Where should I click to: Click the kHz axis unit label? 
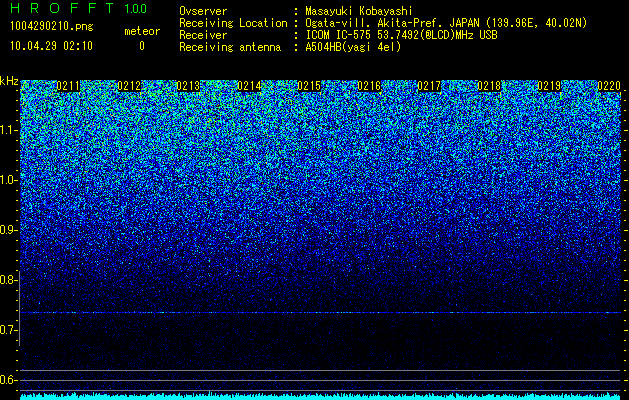(x=9, y=81)
